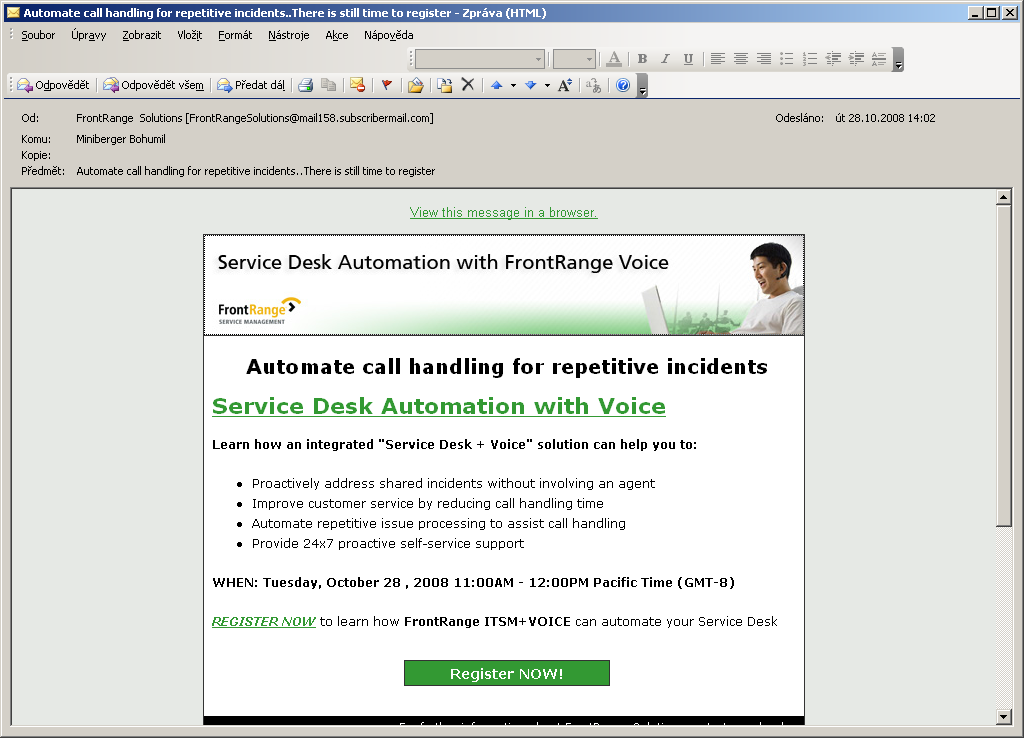The height and width of the screenshot is (738, 1024).
Task: Click the REGISTER NOW italic link
Action: 264,622
